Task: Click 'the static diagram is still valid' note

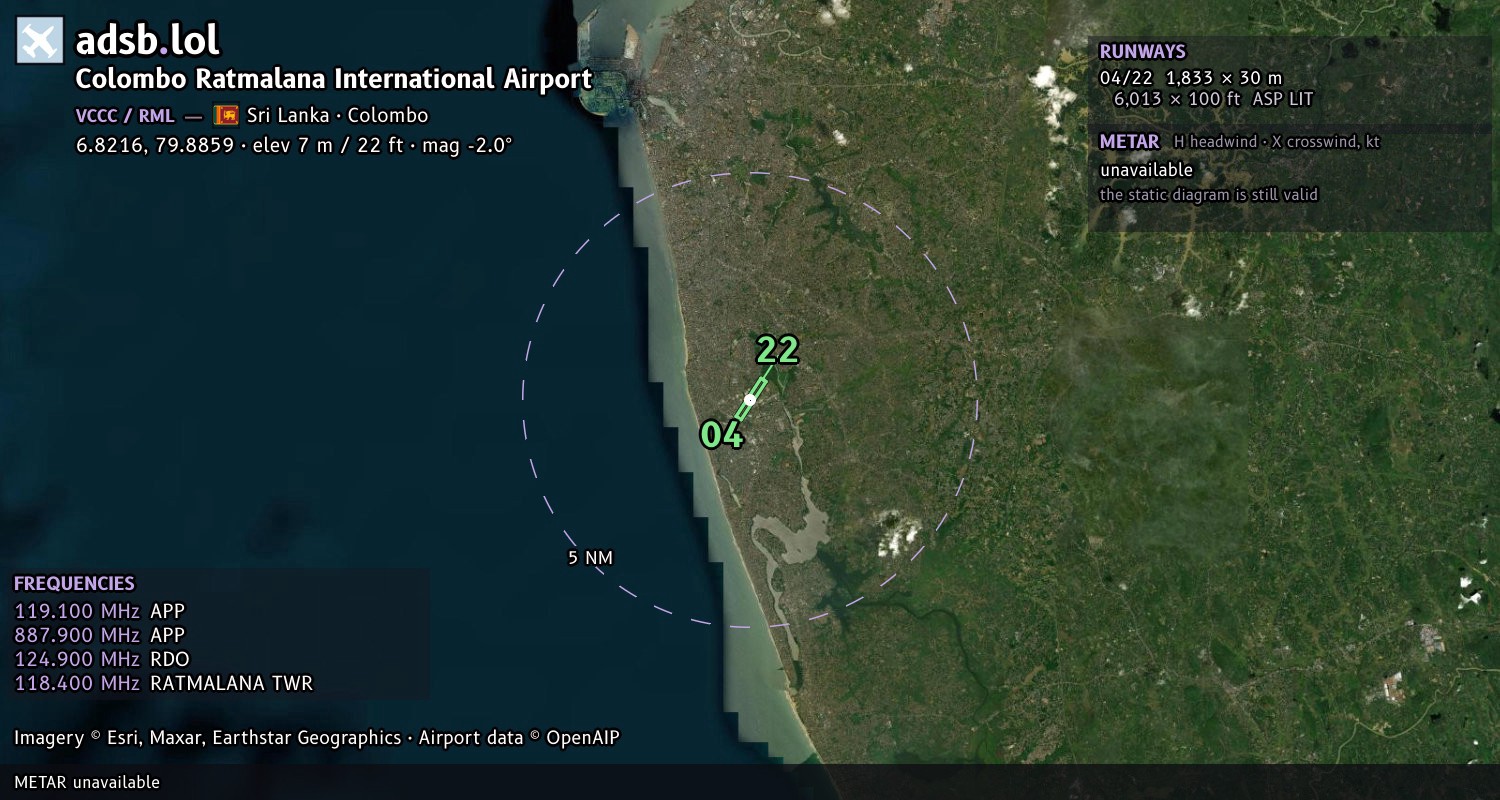Action: [x=1209, y=195]
